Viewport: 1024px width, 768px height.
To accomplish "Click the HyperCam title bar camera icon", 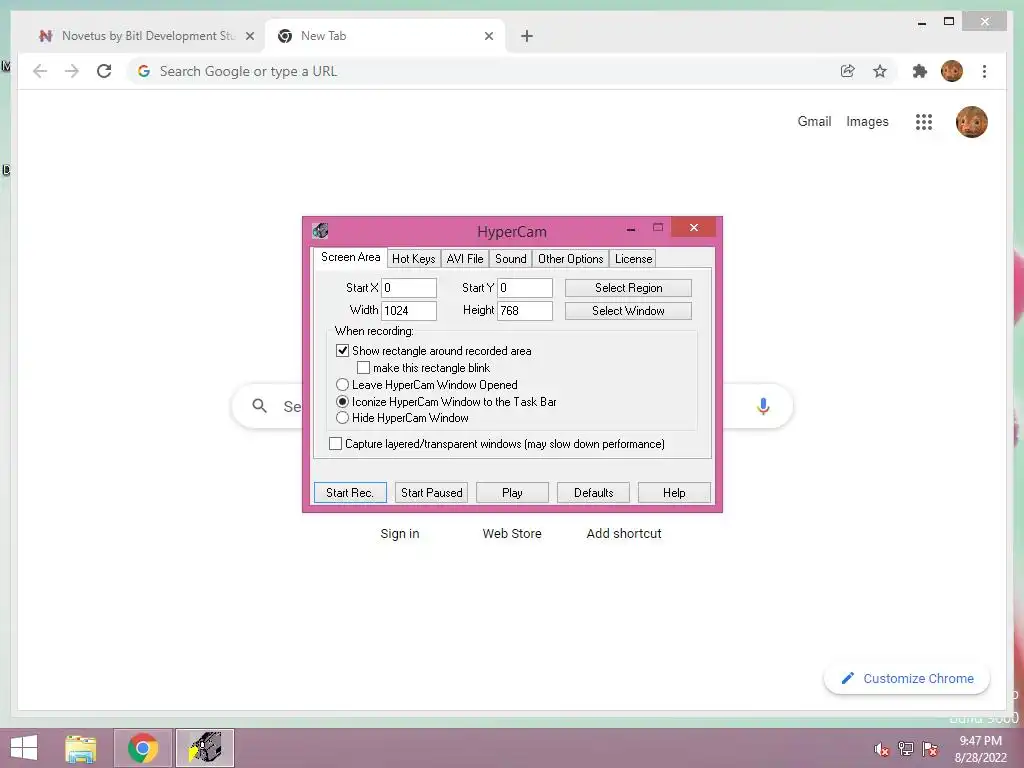I will point(320,231).
